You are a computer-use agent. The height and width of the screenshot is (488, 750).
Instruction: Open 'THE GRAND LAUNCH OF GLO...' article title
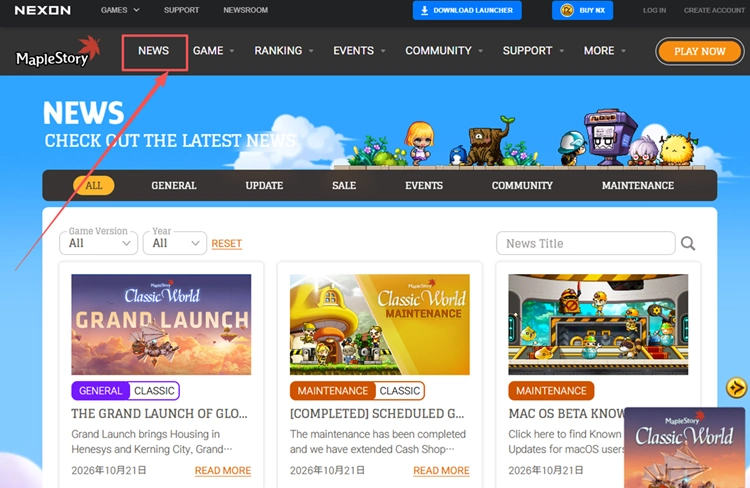click(x=159, y=414)
